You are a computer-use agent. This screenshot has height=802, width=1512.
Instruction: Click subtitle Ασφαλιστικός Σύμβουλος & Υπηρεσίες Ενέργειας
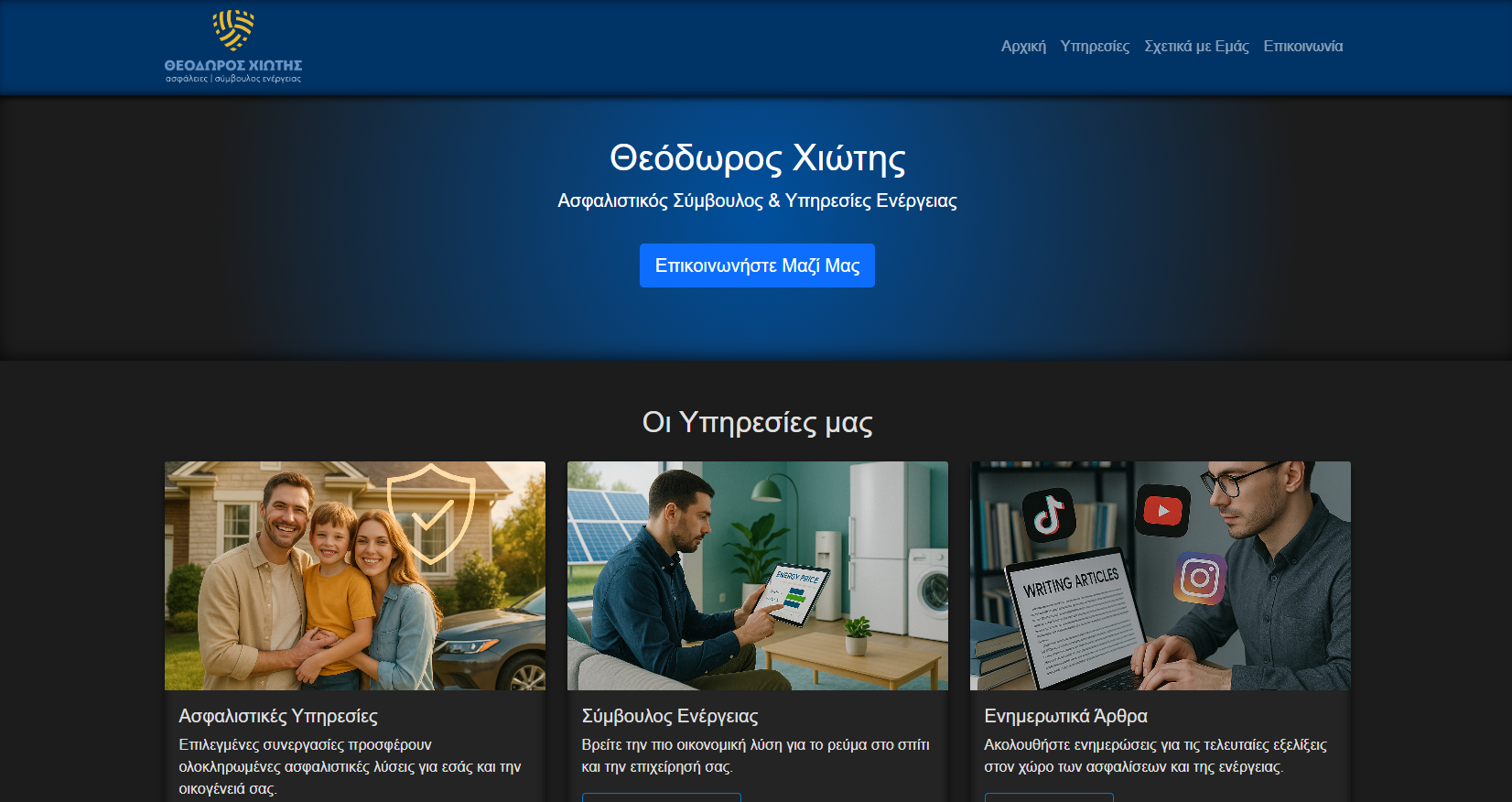(x=758, y=200)
